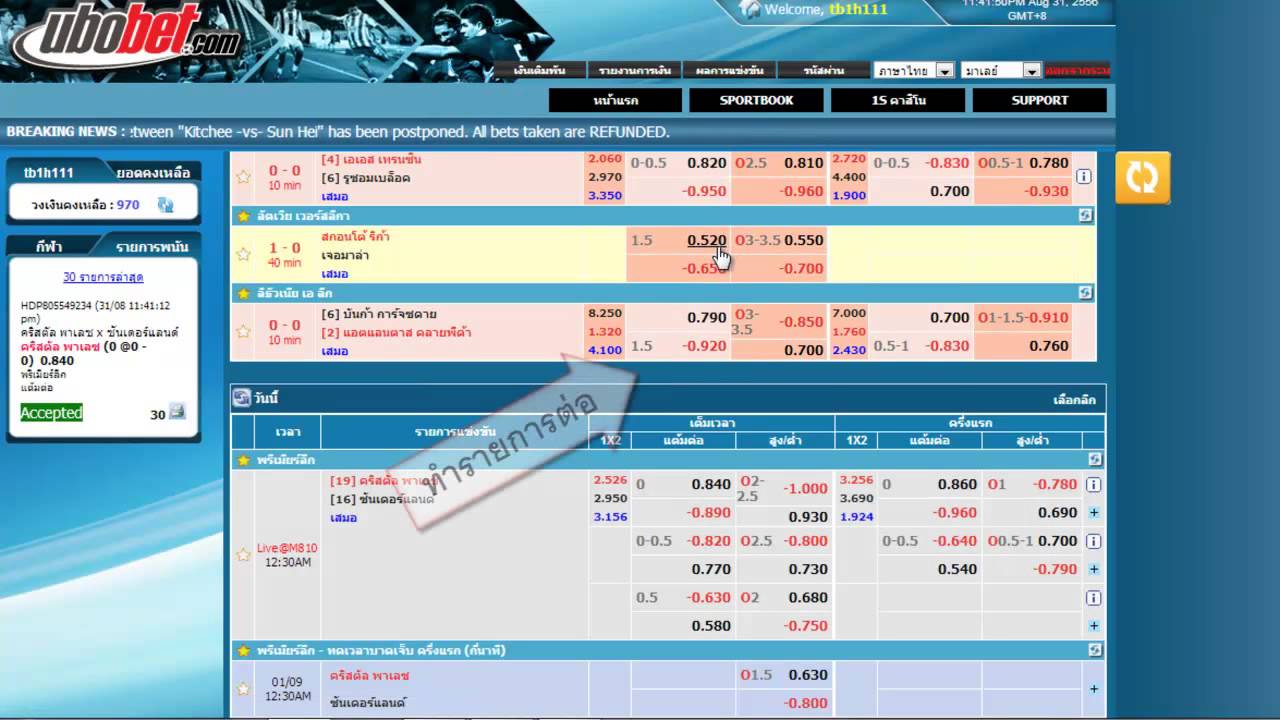Image resolution: width=1280 pixels, height=720 pixels.
Task: Open info icon for เอเอส เทรนชิ้น match
Action: point(1083,176)
